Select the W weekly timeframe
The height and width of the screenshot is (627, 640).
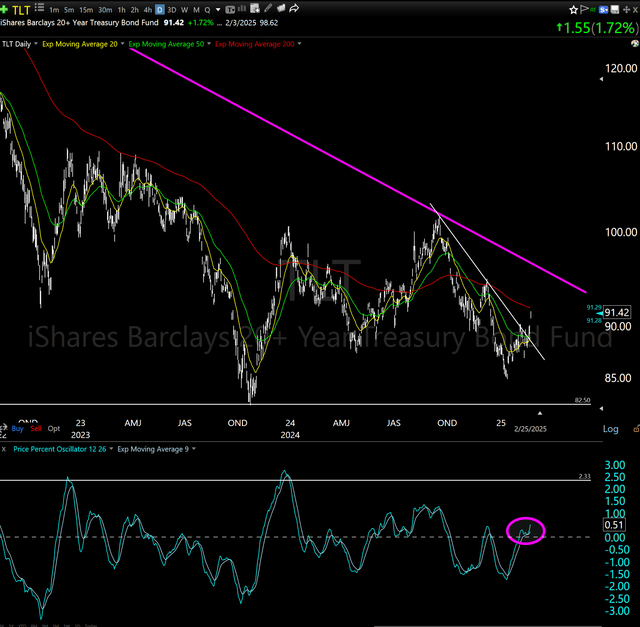pos(184,10)
